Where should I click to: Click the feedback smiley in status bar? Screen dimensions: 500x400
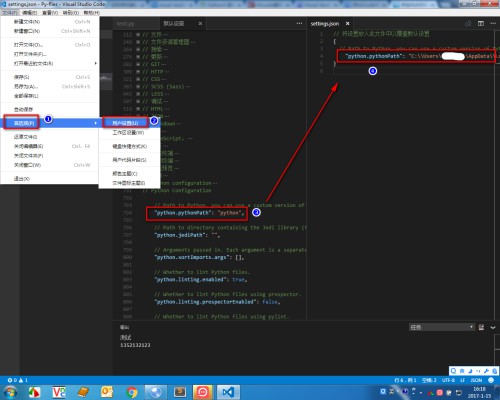pos(491,380)
